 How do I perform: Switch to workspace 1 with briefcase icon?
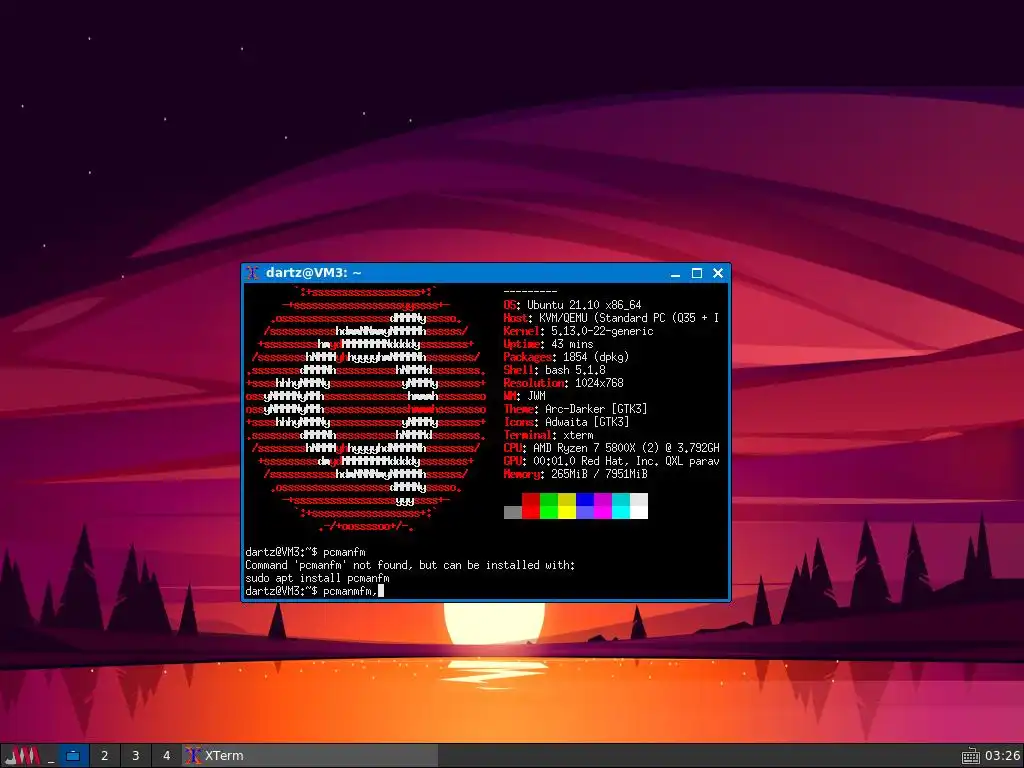[73, 756]
